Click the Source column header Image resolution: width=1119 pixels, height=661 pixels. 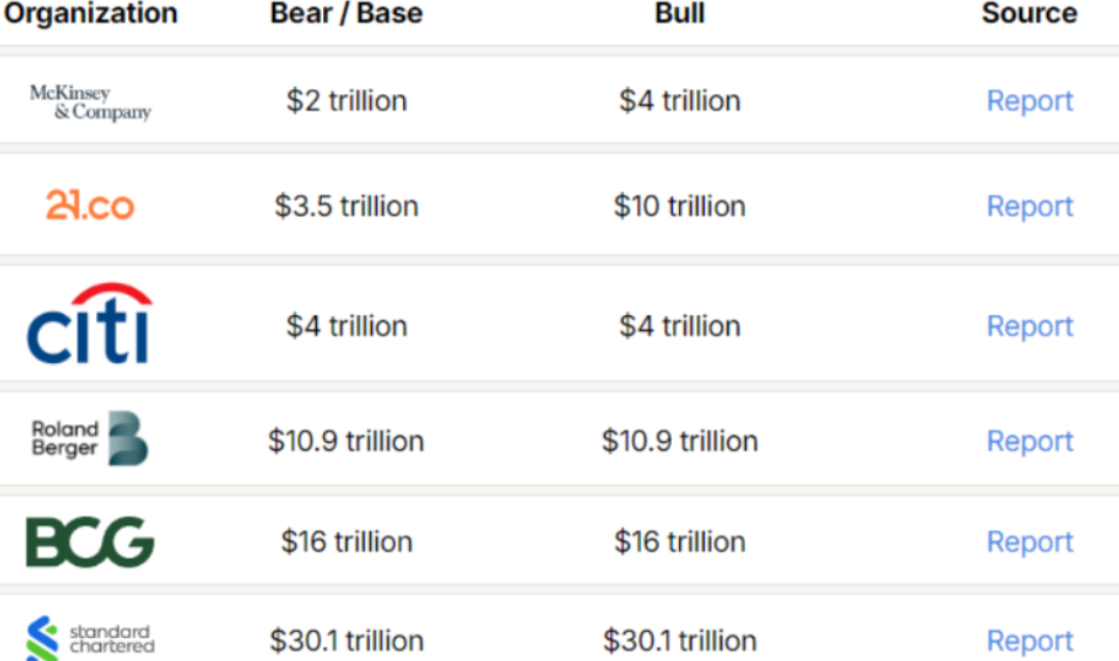(1029, 14)
